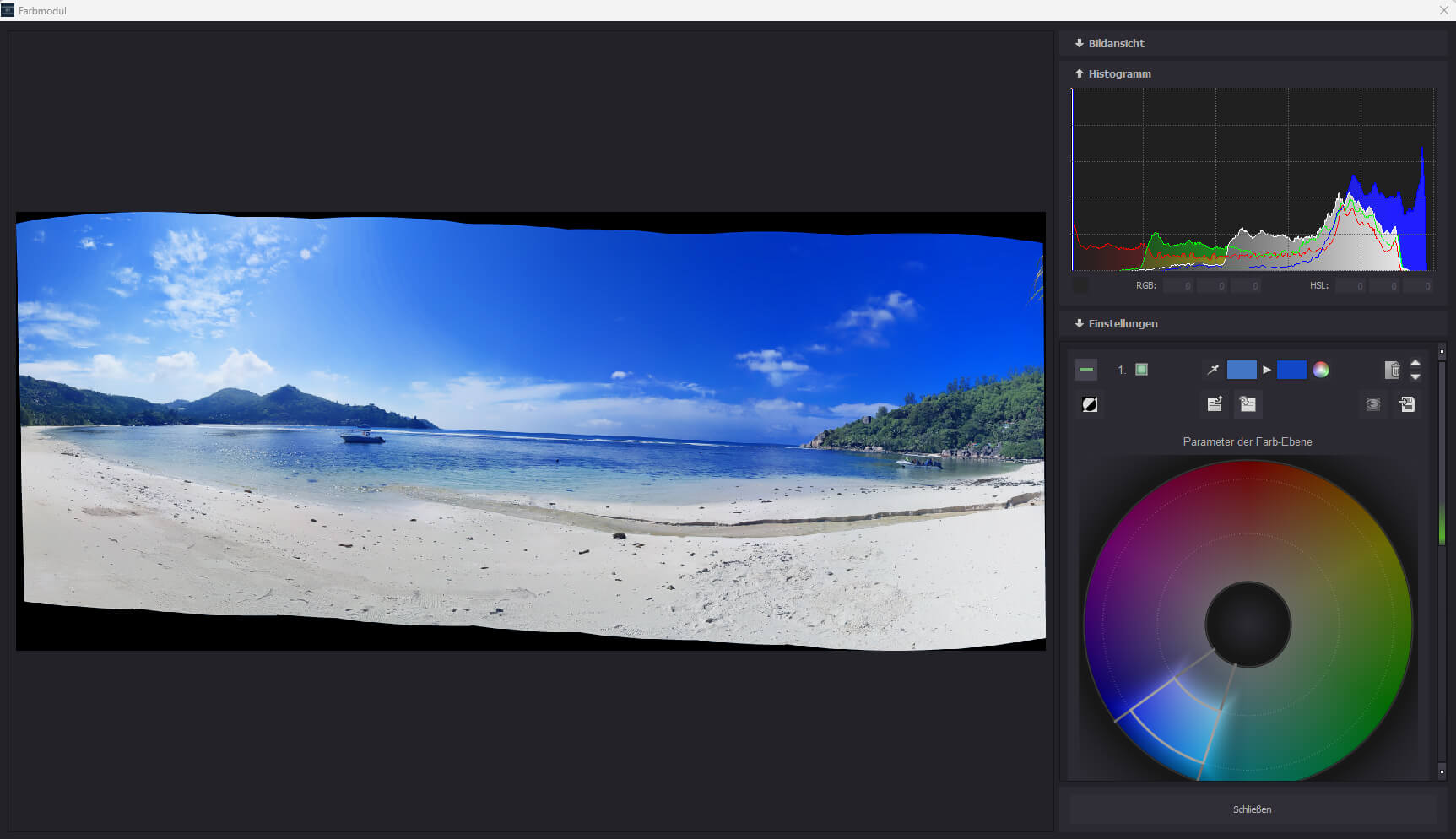
Task: Toggle the green square on layer 1
Action: (1141, 370)
